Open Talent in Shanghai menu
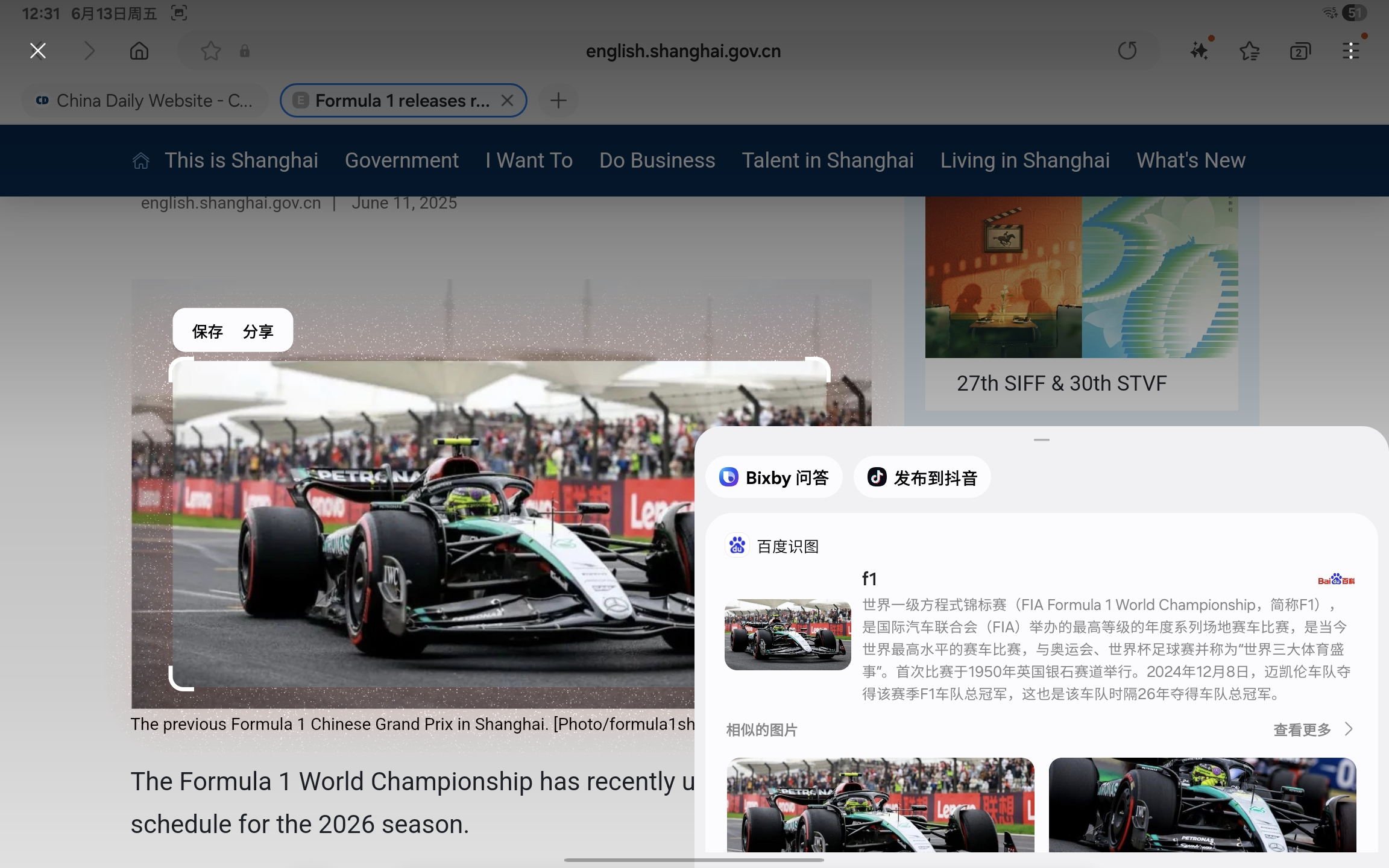 [828, 160]
